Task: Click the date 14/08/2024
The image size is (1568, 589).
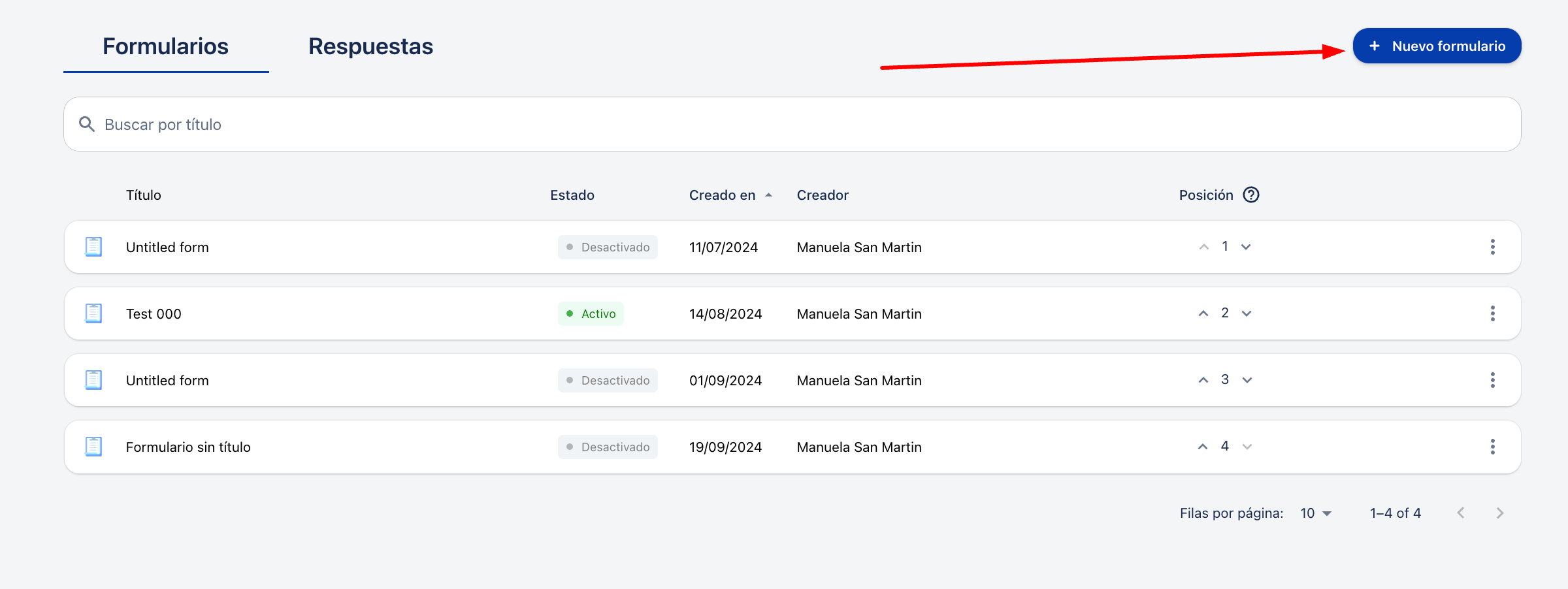Action: click(726, 314)
